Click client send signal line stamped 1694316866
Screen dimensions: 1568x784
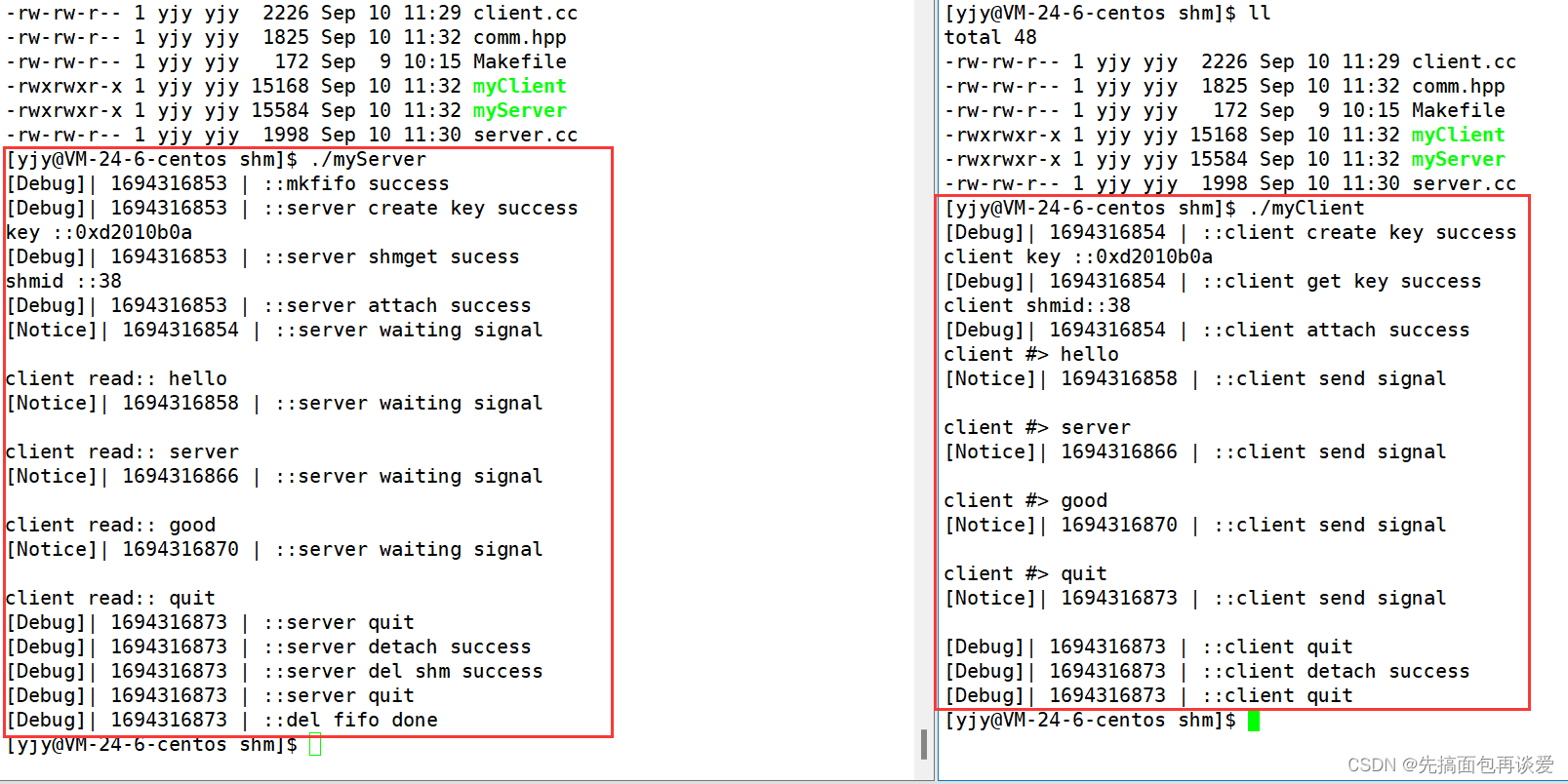click(1195, 452)
